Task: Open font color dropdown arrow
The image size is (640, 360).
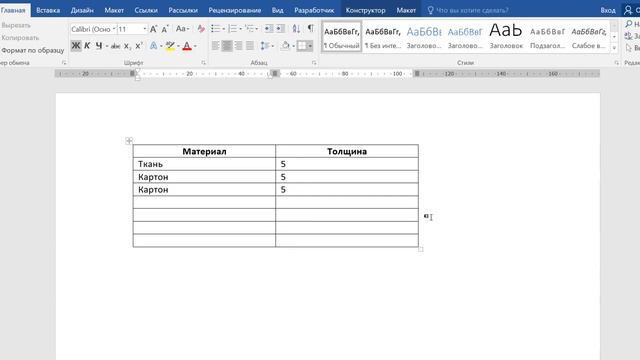Action: click(195, 46)
